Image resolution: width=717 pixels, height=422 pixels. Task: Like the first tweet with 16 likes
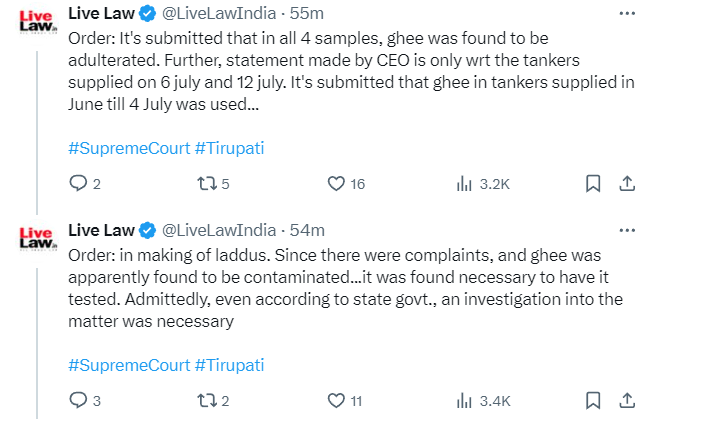[338, 184]
